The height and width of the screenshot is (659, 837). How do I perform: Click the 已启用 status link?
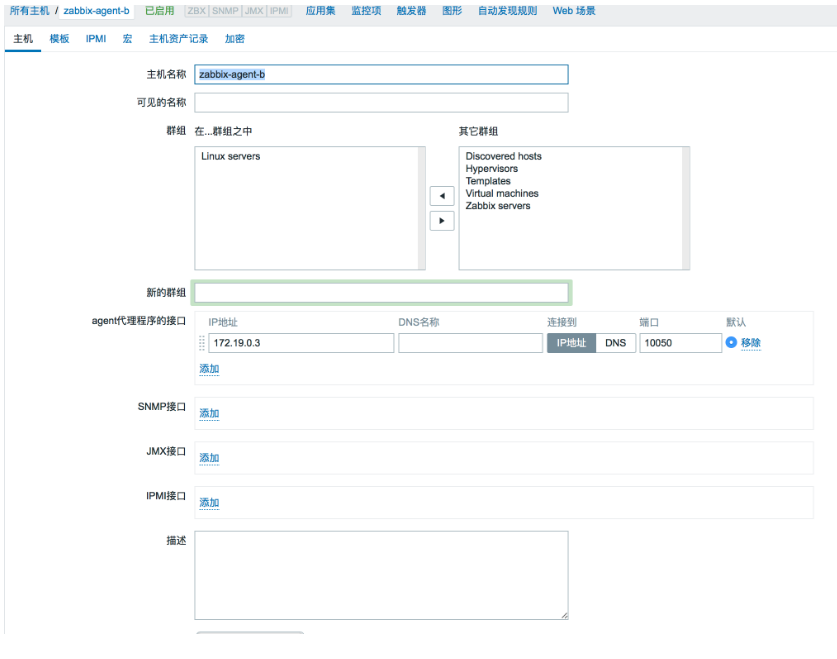click(160, 11)
